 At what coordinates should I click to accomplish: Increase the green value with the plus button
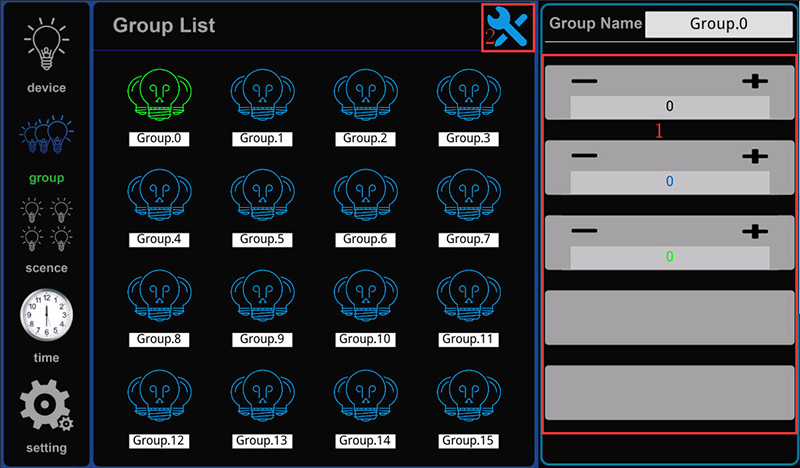point(755,231)
